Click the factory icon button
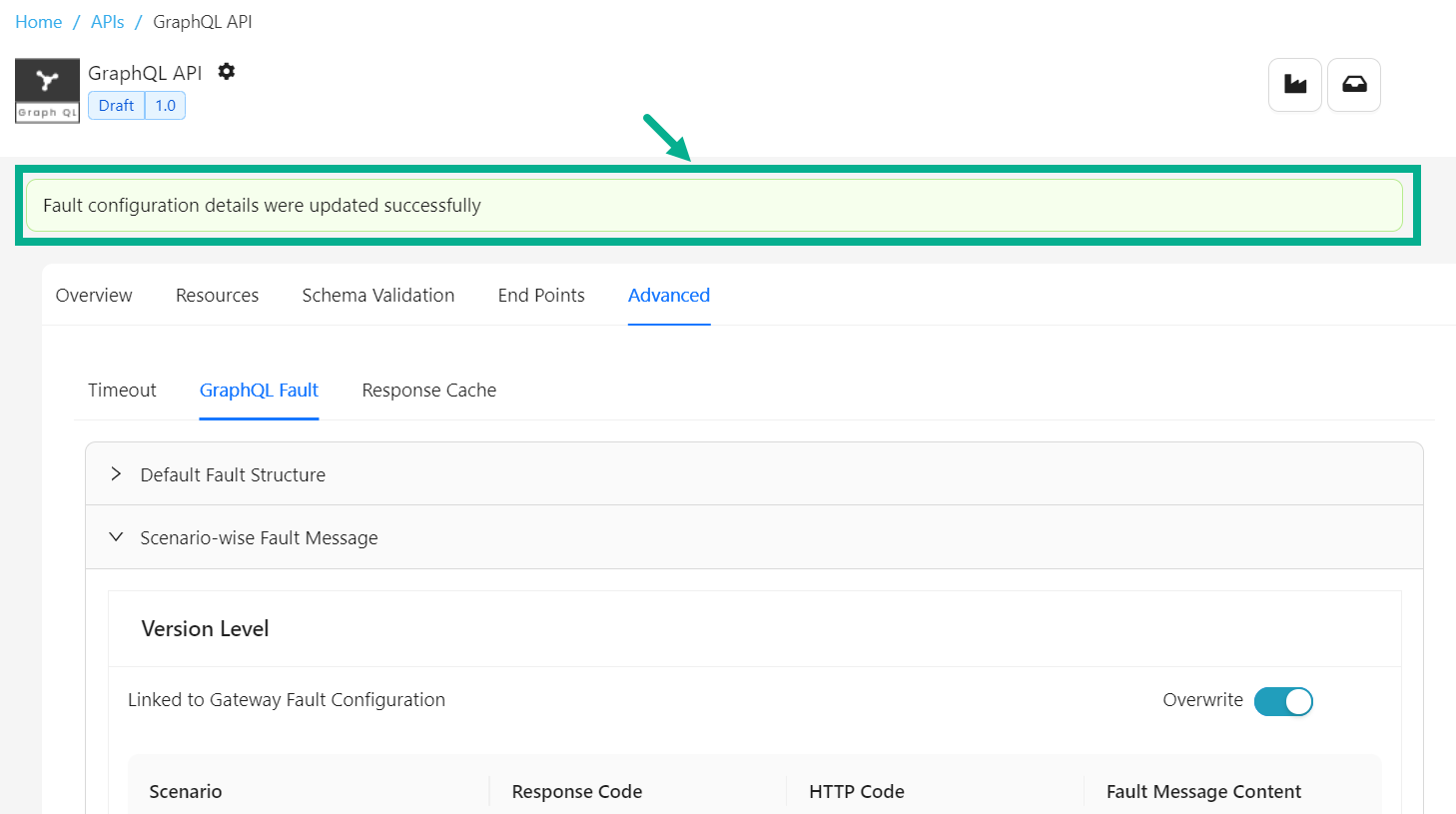This screenshot has width=1456, height=814. pyautogui.click(x=1294, y=85)
